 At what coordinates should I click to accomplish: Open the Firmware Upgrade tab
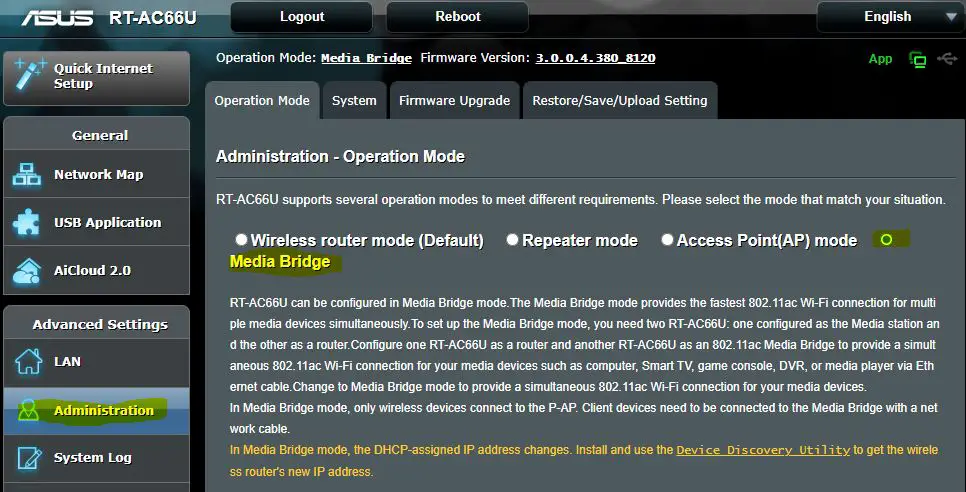coord(455,100)
